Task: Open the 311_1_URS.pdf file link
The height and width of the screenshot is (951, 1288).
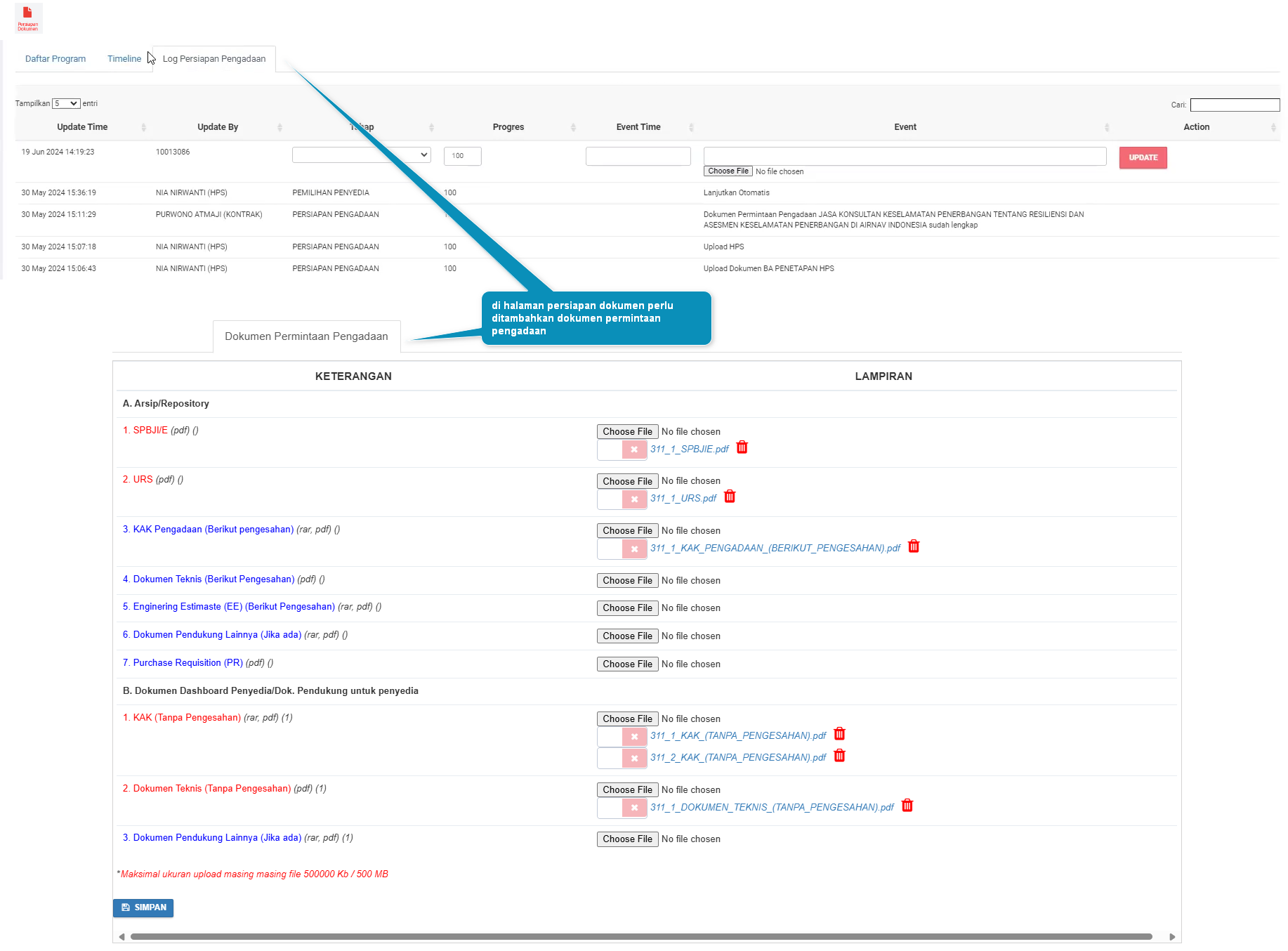Action: (683, 499)
